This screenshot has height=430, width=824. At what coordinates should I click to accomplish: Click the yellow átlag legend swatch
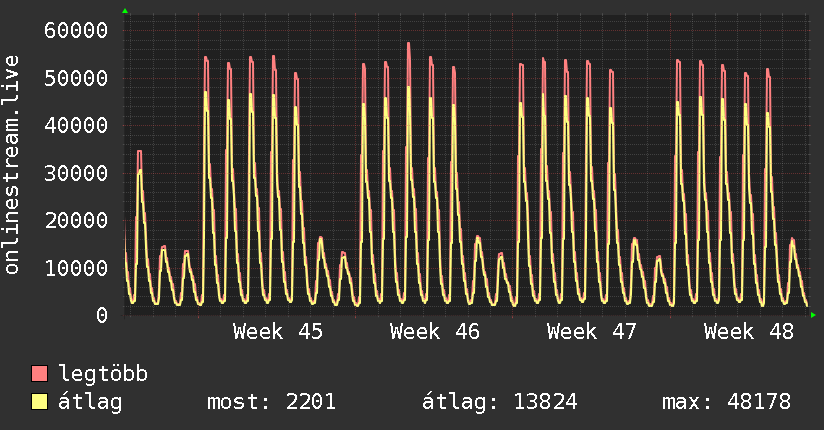tap(39, 402)
